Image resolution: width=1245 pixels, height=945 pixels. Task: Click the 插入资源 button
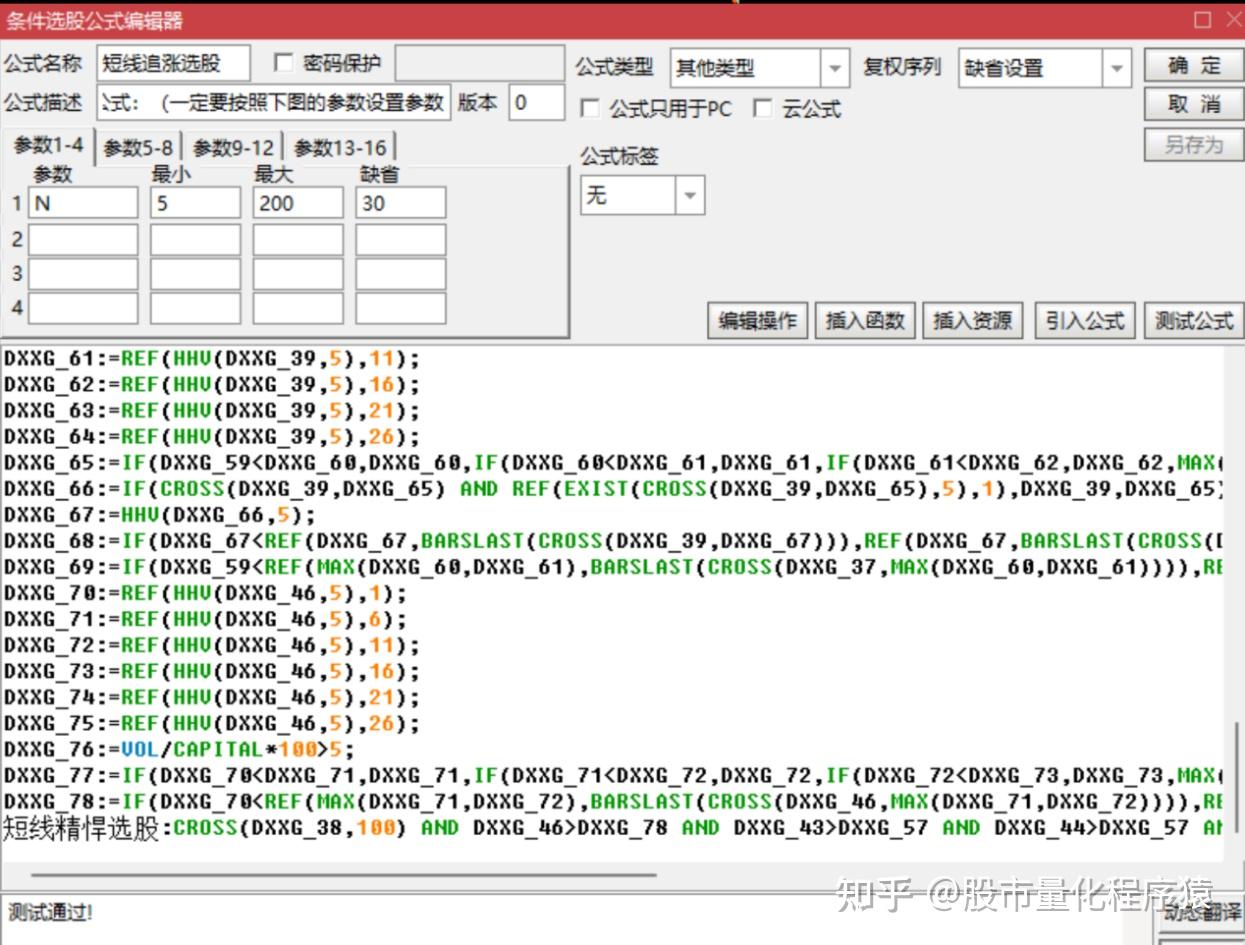coord(973,320)
